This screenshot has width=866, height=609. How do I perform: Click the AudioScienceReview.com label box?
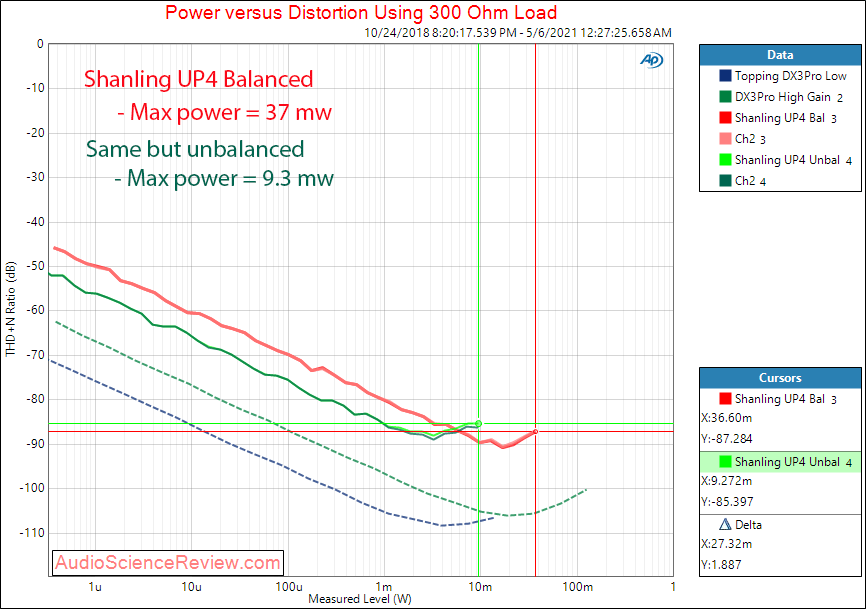[x=168, y=563]
